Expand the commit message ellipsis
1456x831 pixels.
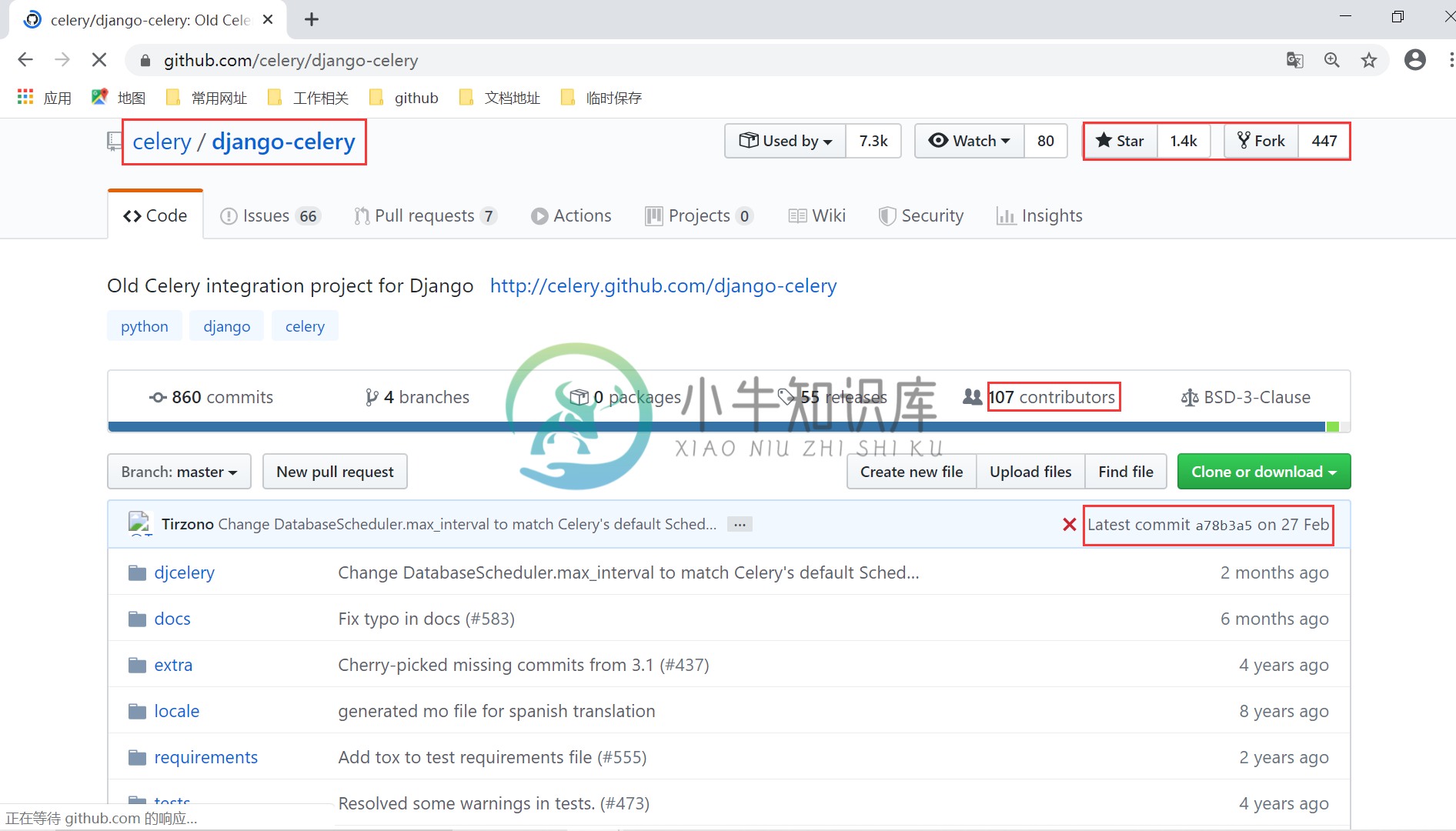[x=740, y=524]
